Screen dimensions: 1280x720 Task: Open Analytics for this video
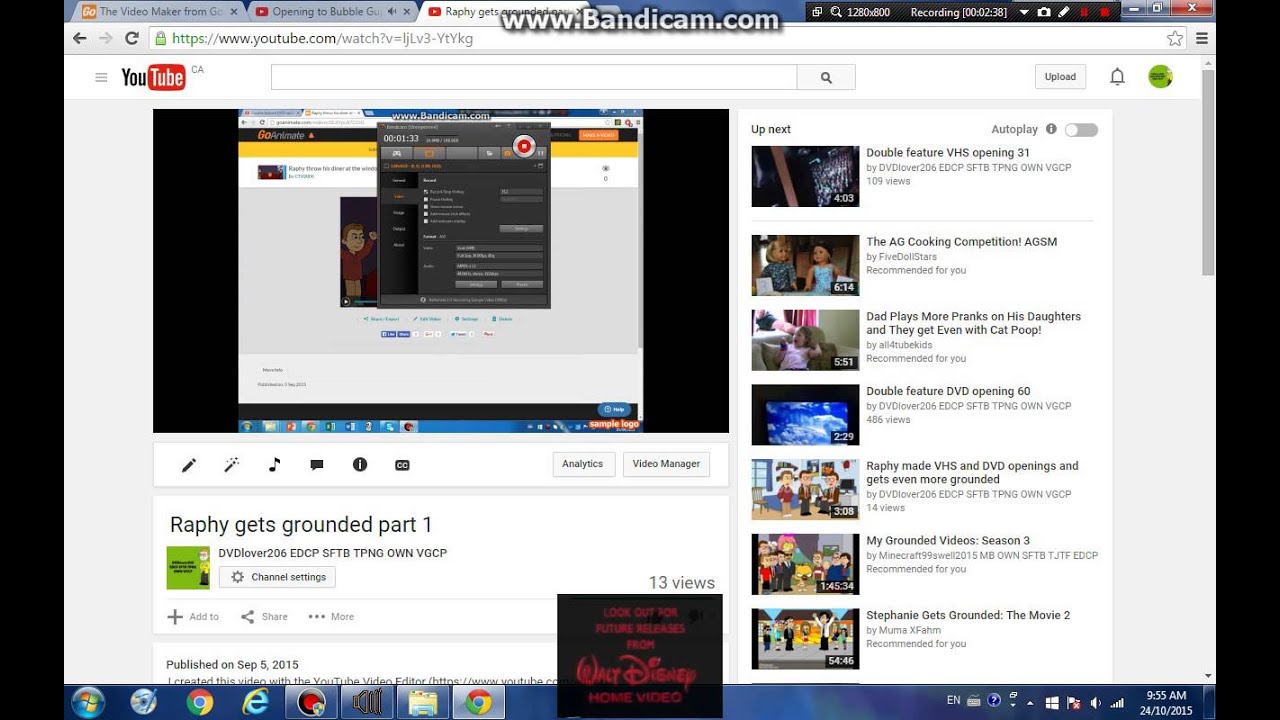click(582, 464)
